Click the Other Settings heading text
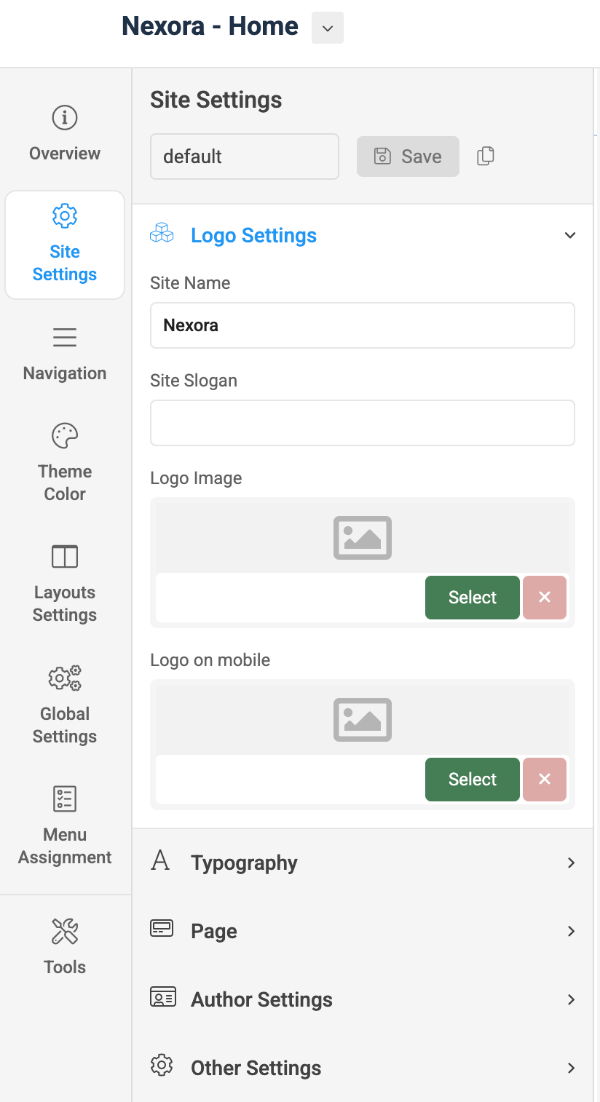600x1102 pixels. [x=256, y=1068]
